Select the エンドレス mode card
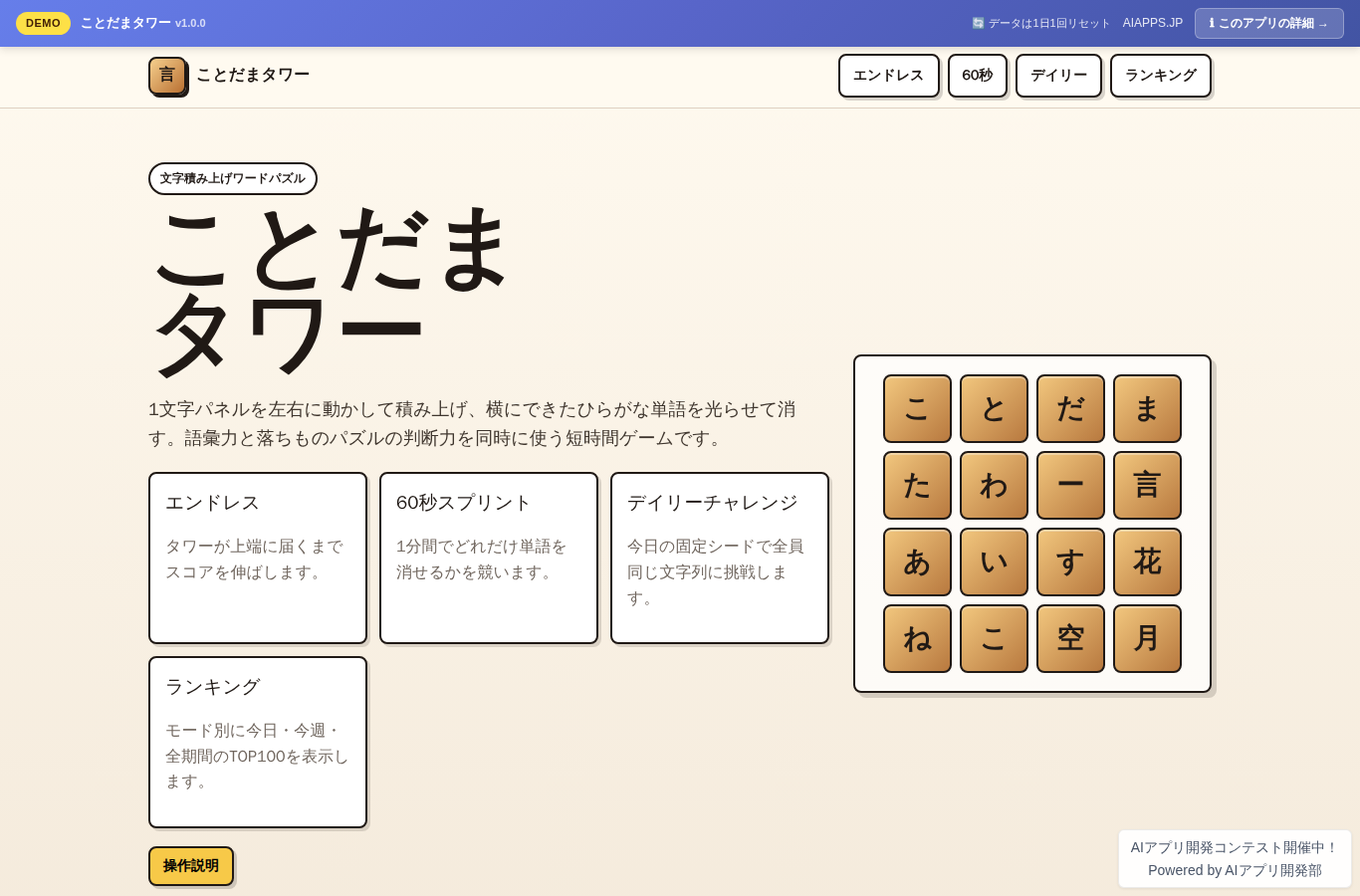The image size is (1360, 896). (258, 558)
